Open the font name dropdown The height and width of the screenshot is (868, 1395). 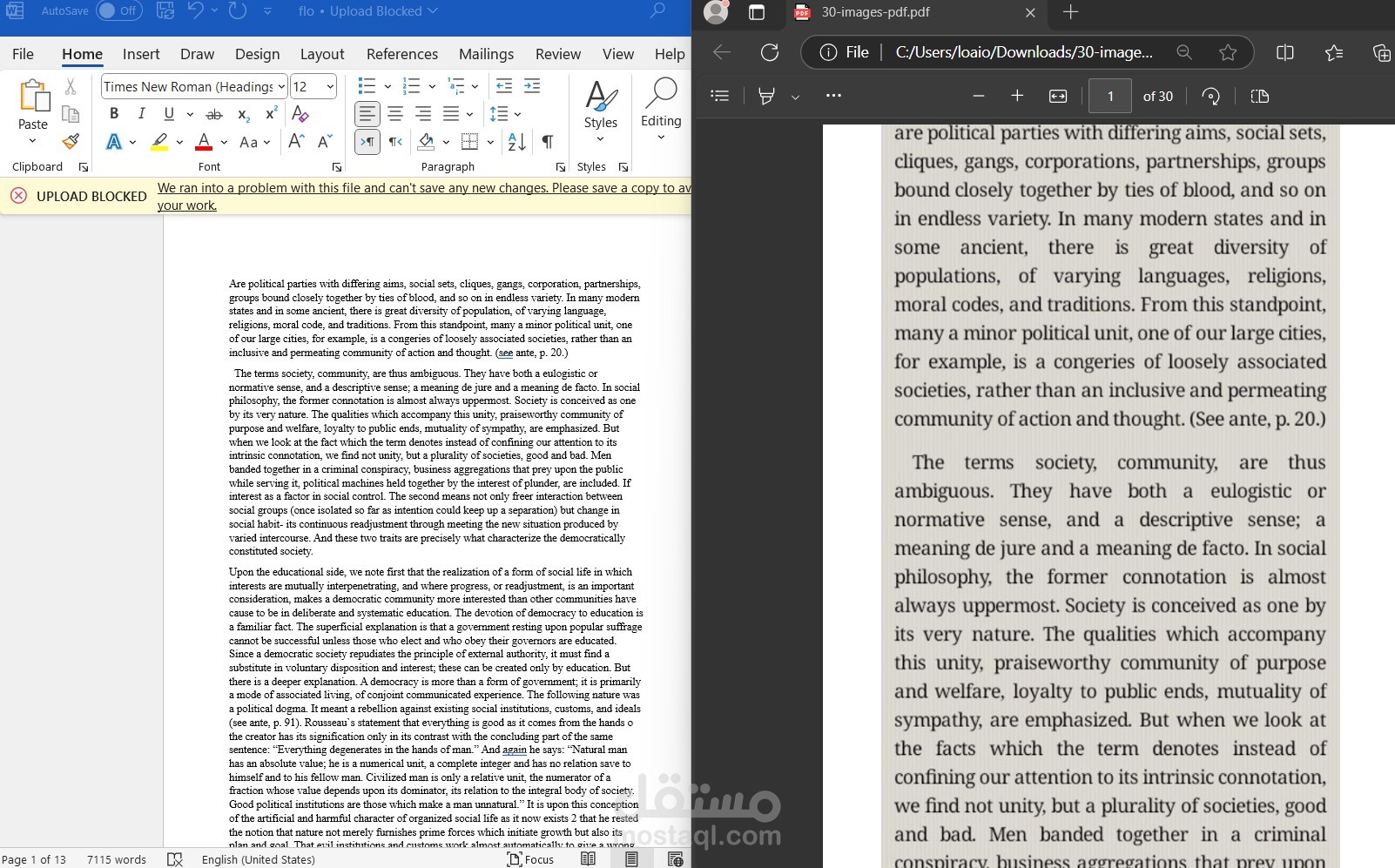[282, 86]
